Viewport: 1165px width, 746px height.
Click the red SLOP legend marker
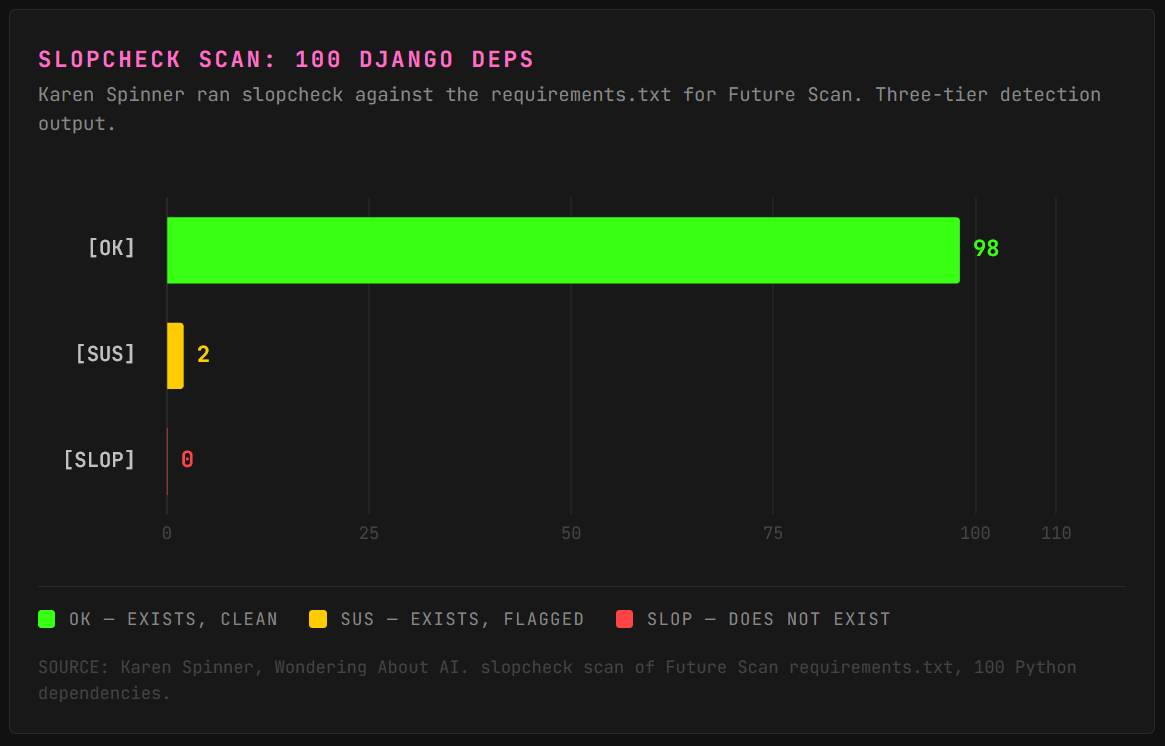(624, 619)
